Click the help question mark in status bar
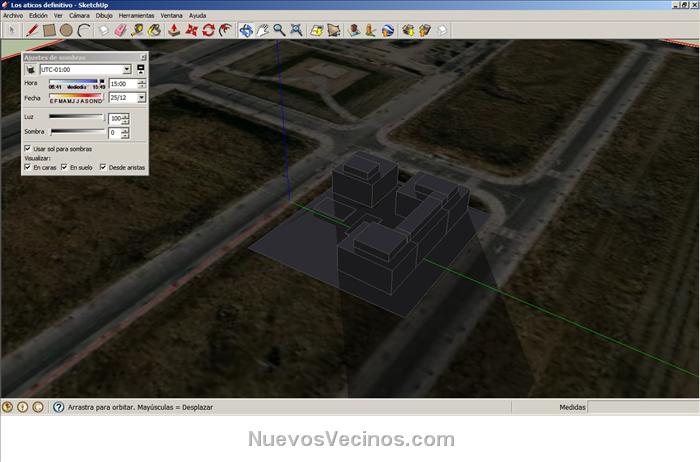Viewport: 700px width, 462px height. 58,407
